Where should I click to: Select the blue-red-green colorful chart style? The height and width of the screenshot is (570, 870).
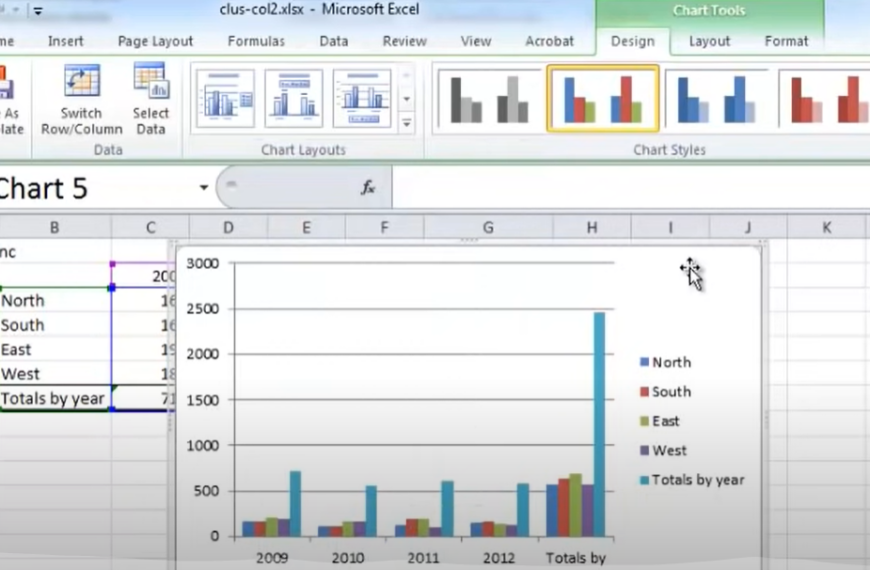(x=603, y=99)
